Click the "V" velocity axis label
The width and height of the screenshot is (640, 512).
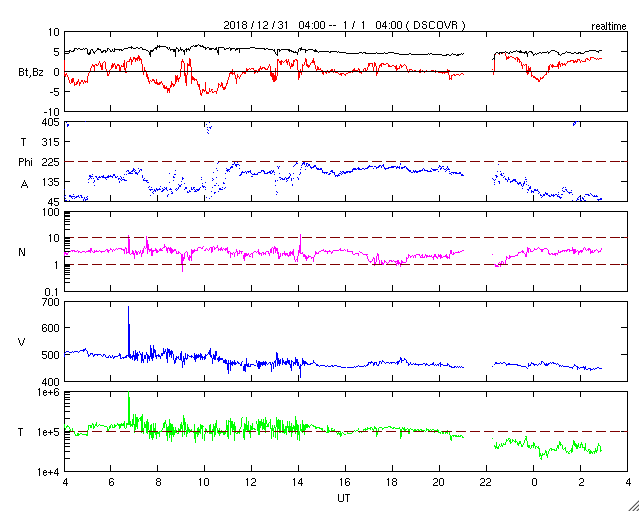pos(22,342)
